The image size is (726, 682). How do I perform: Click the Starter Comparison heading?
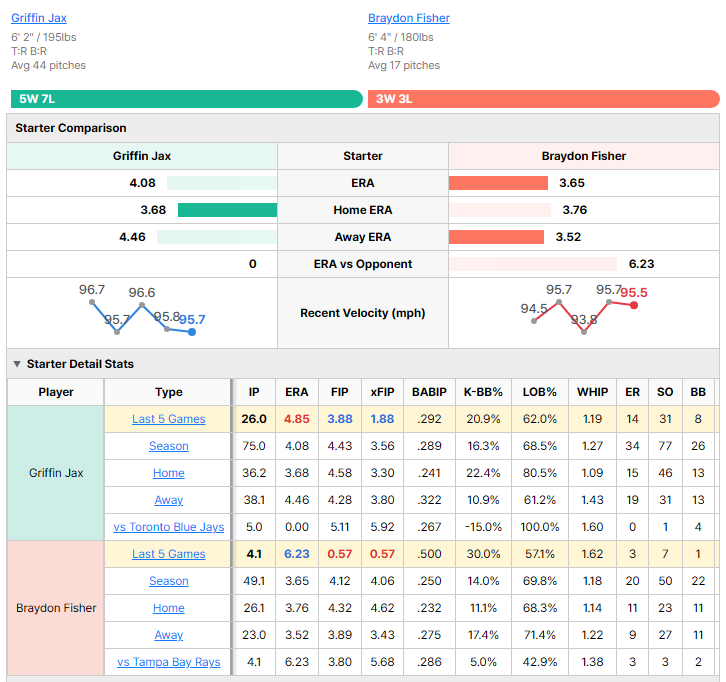click(71, 128)
